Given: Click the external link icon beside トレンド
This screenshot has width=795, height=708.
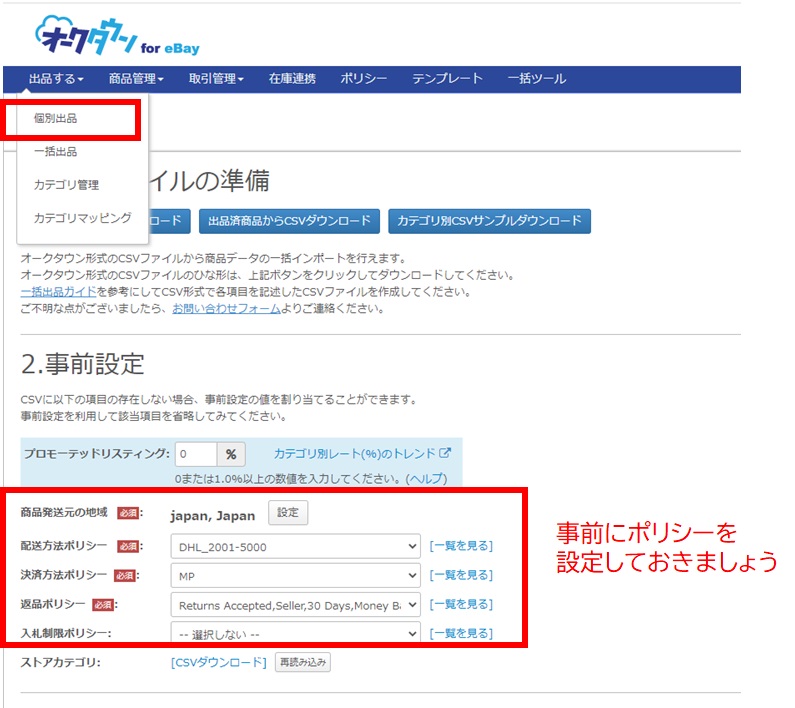Looking at the screenshot, I should click(x=445, y=453).
